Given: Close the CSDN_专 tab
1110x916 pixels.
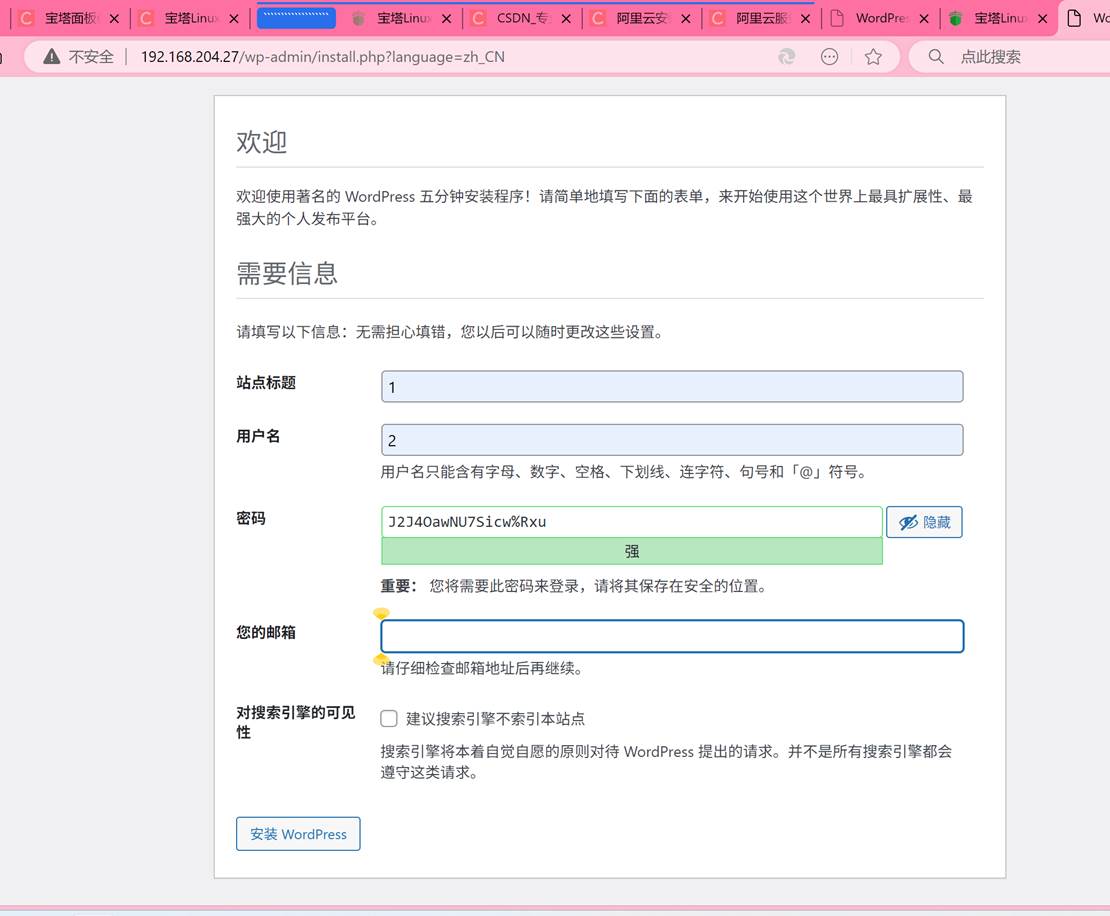Looking at the screenshot, I should (x=566, y=19).
